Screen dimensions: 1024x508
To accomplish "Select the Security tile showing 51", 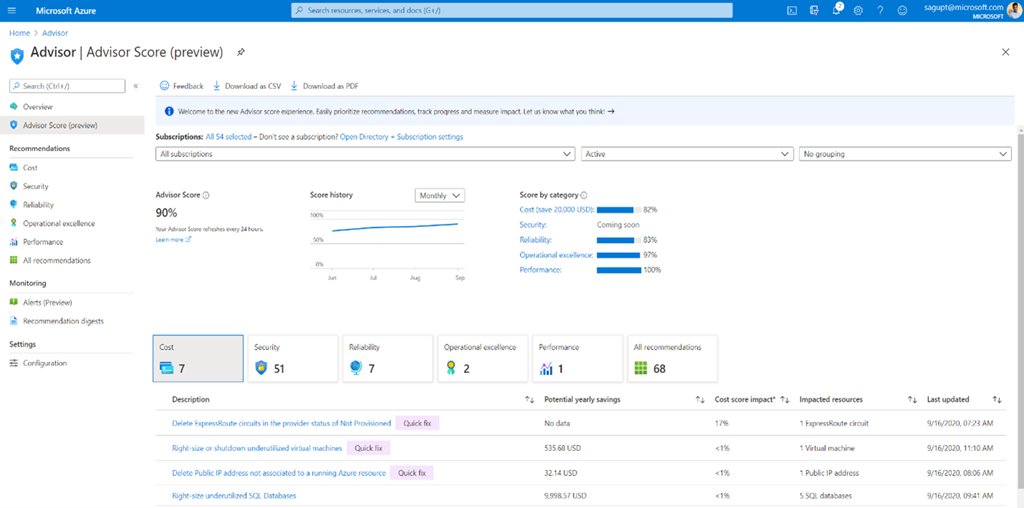I will [x=293, y=358].
